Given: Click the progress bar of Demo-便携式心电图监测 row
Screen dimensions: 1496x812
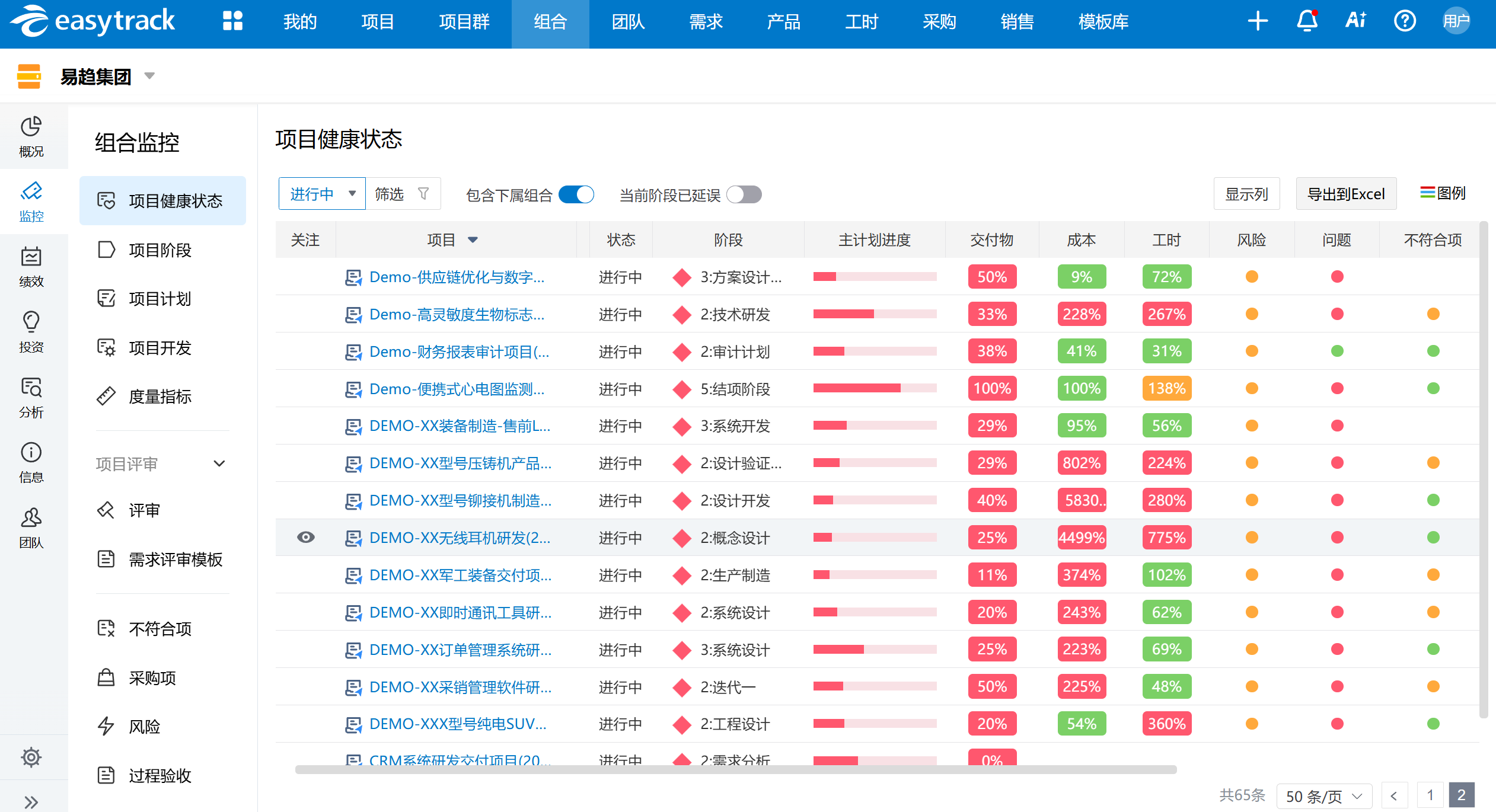Looking at the screenshot, I should 875,389.
